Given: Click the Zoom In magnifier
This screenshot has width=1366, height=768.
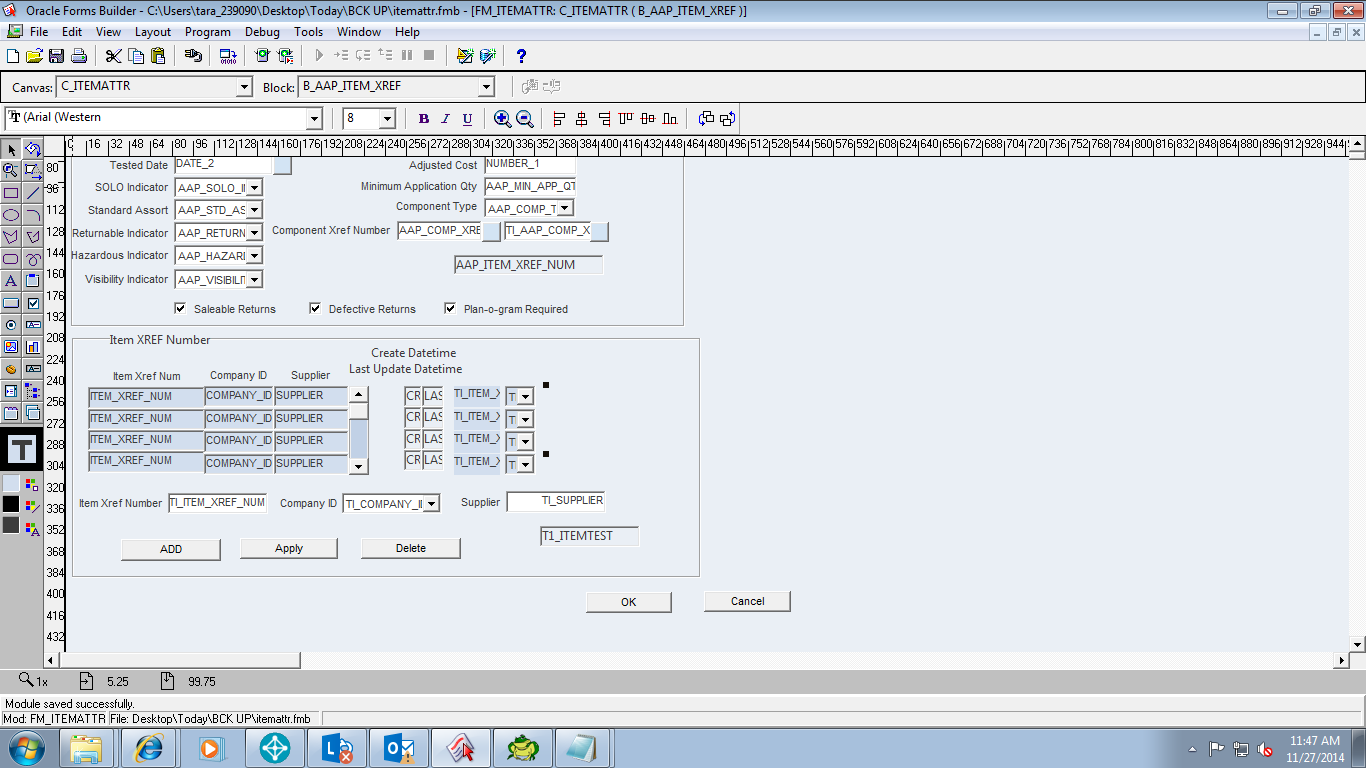Looking at the screenshot, I should (502, 119).
